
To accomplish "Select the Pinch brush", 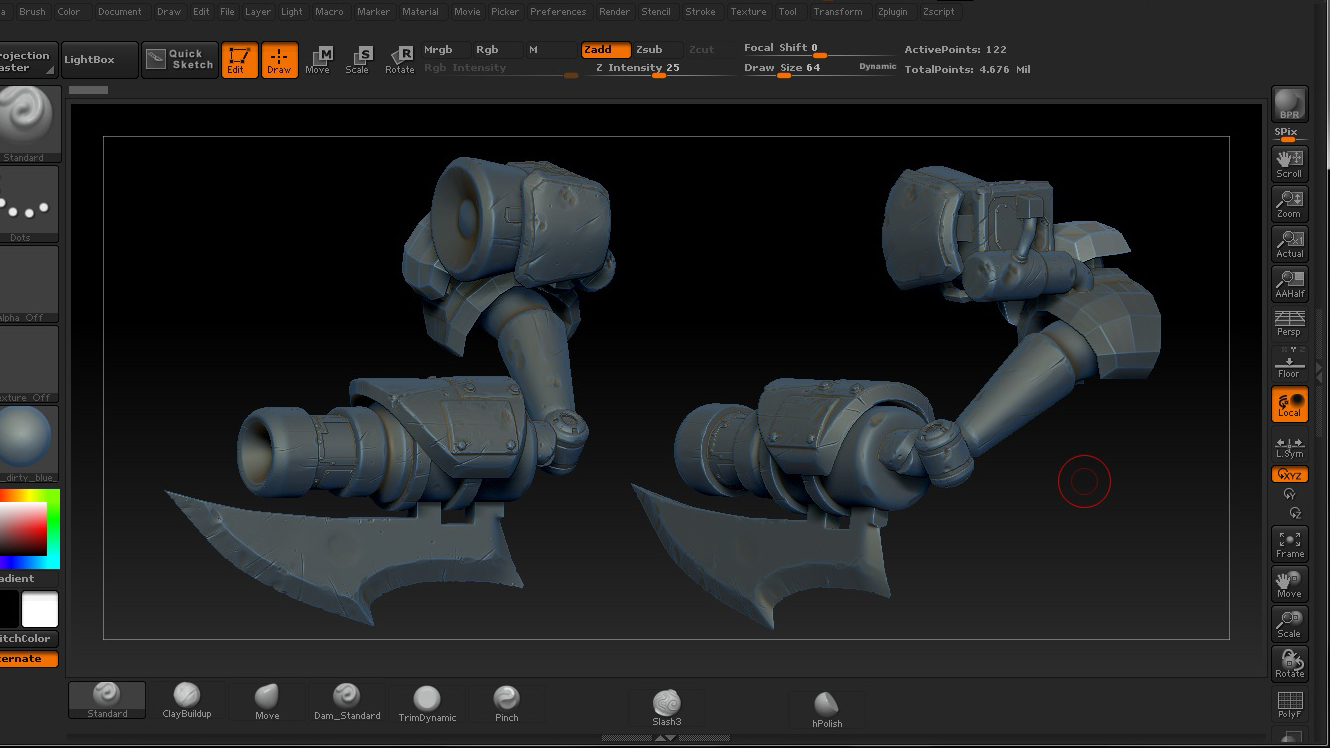I will coord(507,701).
